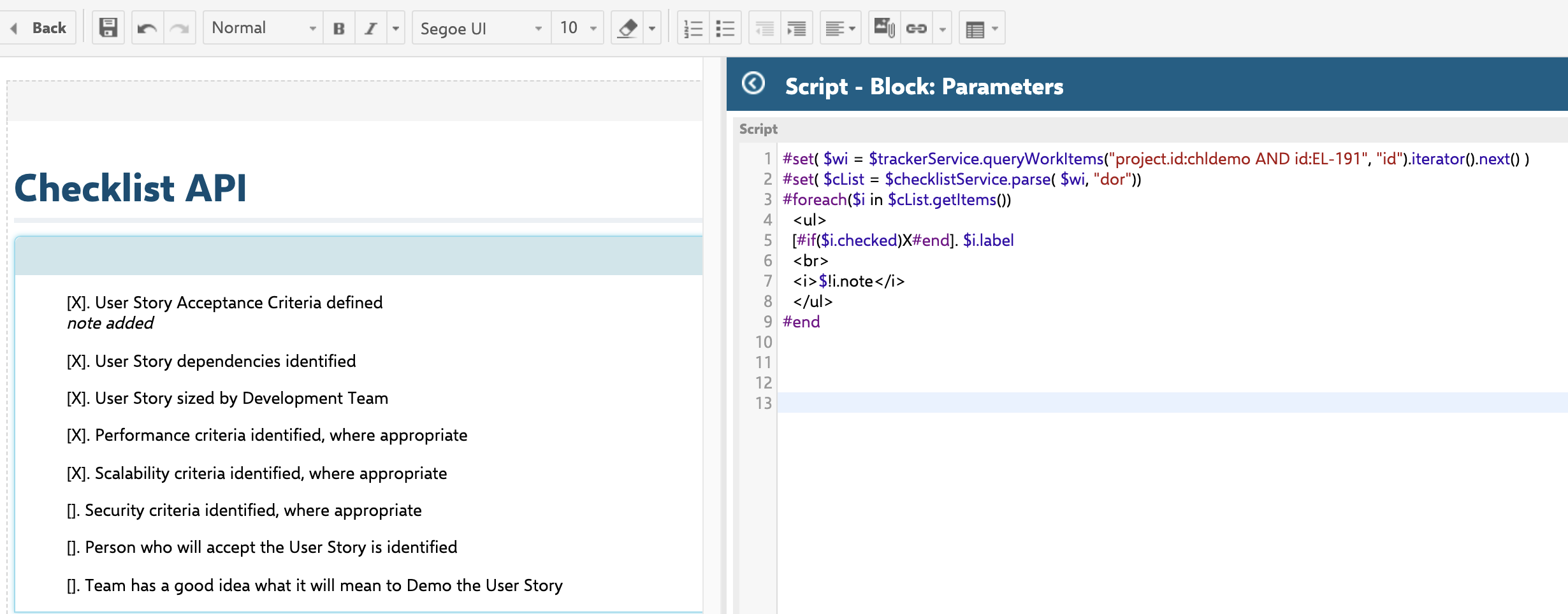Increase the paragraph indent
Viewport: 1568px width, 614px height.
tap(797, 28)
